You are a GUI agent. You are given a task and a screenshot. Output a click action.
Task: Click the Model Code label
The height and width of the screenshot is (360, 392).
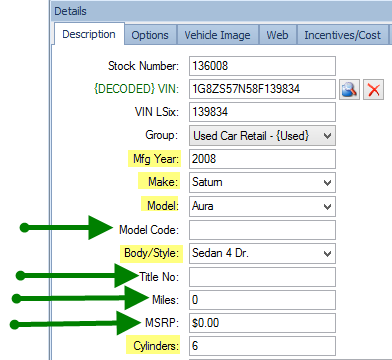coord(149,230)
